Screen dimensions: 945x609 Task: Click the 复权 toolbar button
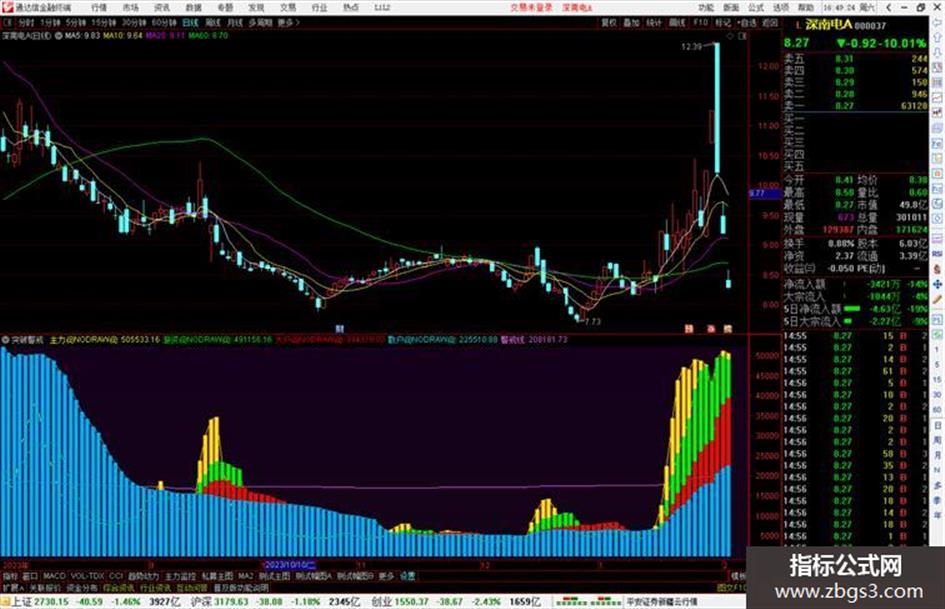point(609,22)
